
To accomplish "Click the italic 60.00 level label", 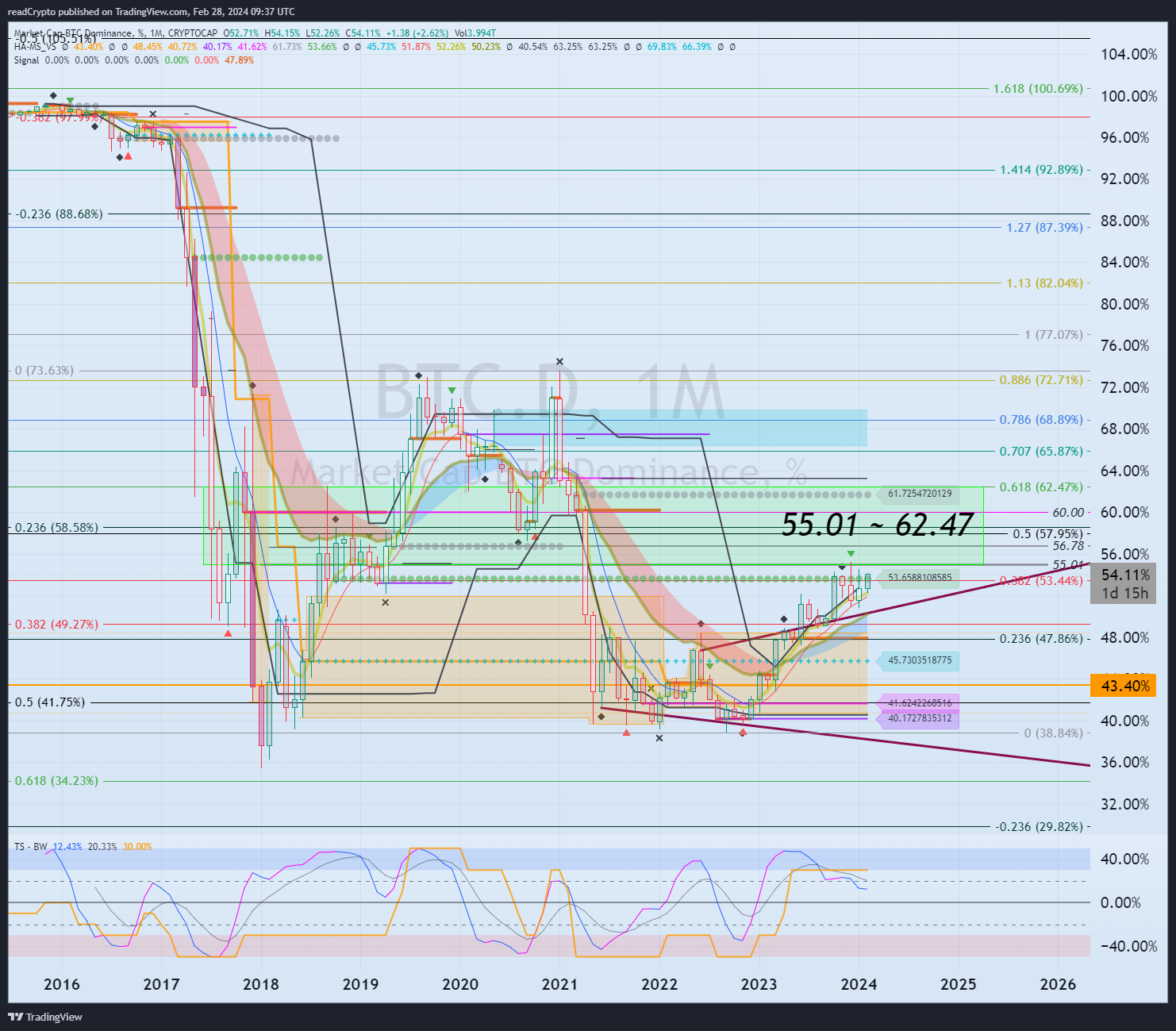I will (x=1068, y=512).
